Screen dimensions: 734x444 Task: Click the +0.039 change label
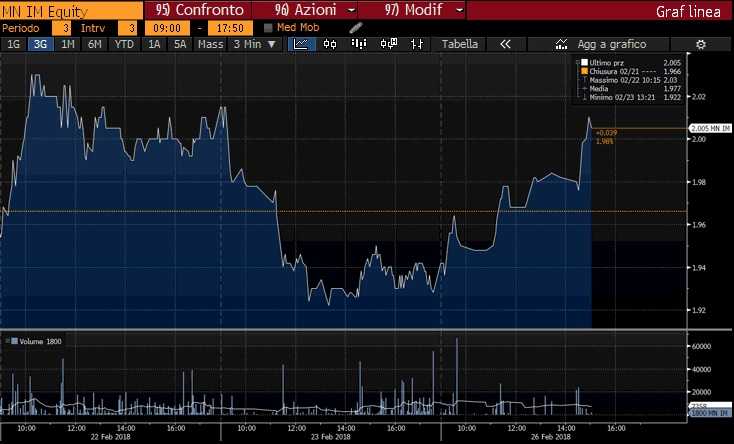pyautogui.click(x=606, y=133)
